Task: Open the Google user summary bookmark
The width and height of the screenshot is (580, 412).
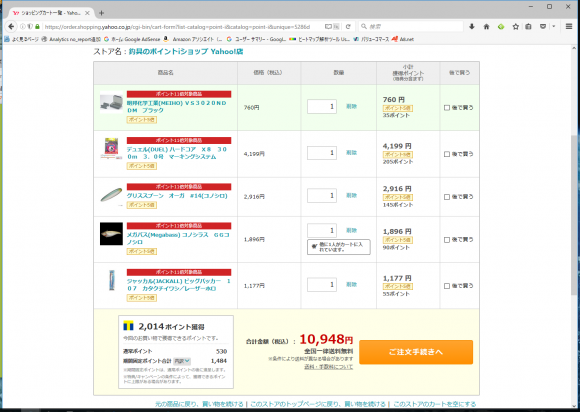Action: point(256,39)
